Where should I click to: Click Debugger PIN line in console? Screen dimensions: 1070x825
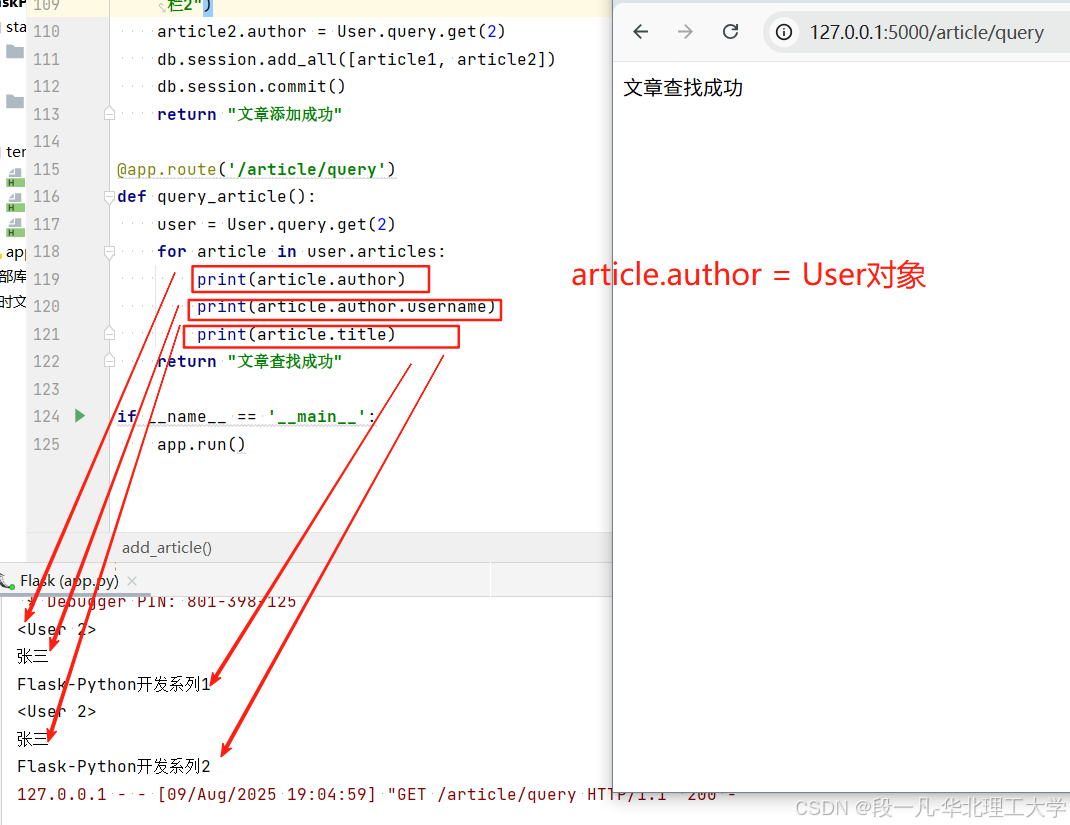click(161, 602)
